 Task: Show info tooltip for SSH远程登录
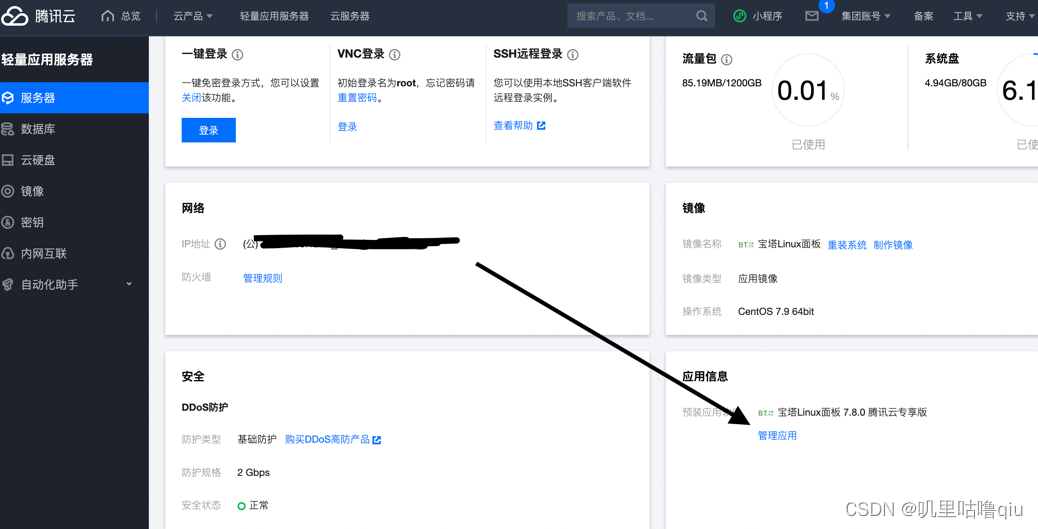pyautogui.click(x=573, y=54)
